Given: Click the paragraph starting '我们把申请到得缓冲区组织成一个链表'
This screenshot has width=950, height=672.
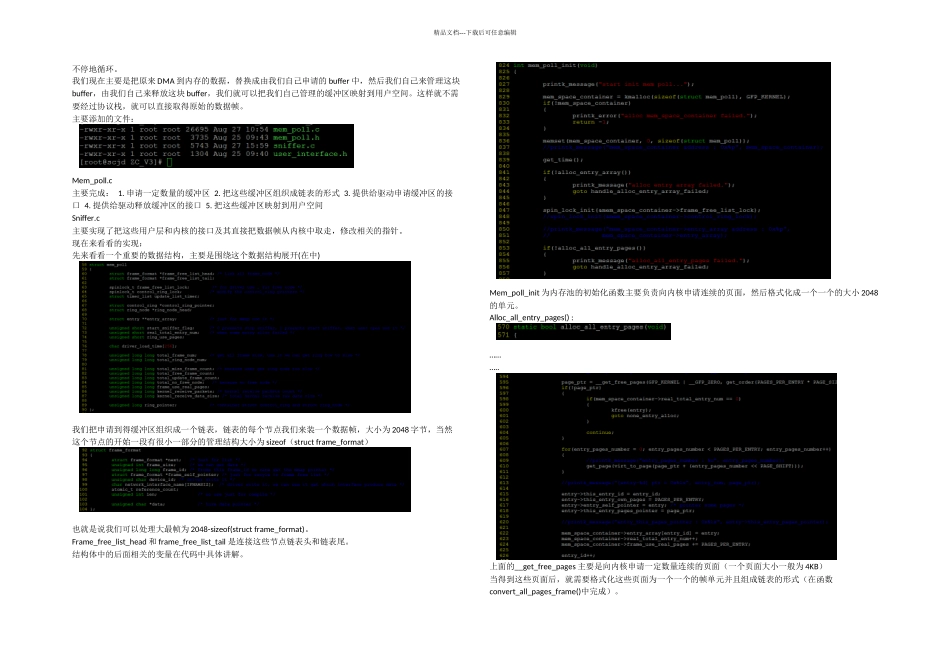Looking at the screenshot, I should click(262, 436).
